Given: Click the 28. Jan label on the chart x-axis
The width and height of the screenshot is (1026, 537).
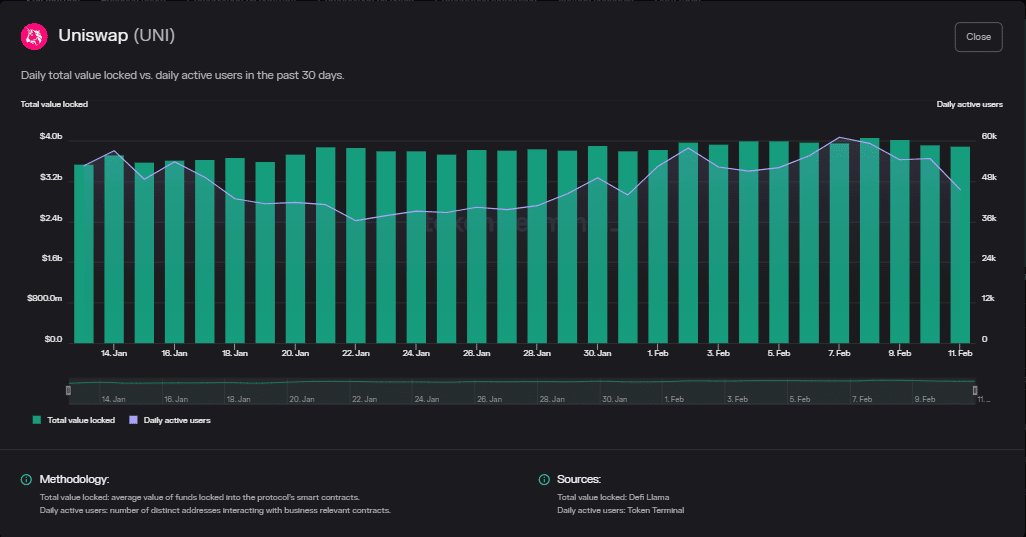Looking at the screenshot, I should pyautogui.click(x=537, y=353).
